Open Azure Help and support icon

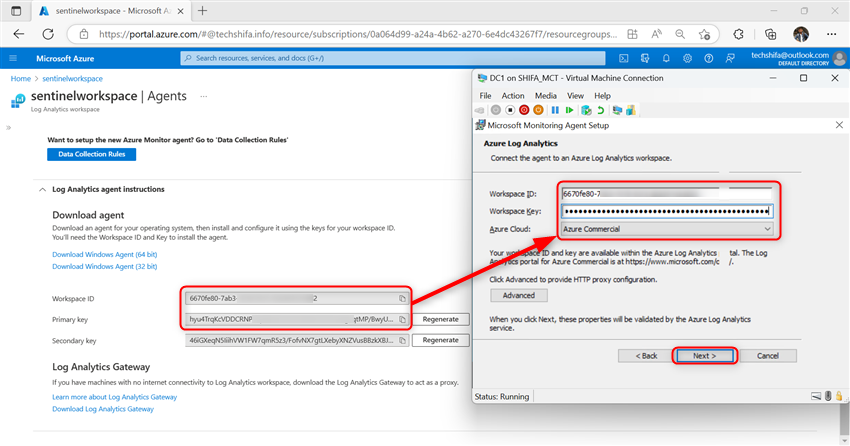(709, 58)
